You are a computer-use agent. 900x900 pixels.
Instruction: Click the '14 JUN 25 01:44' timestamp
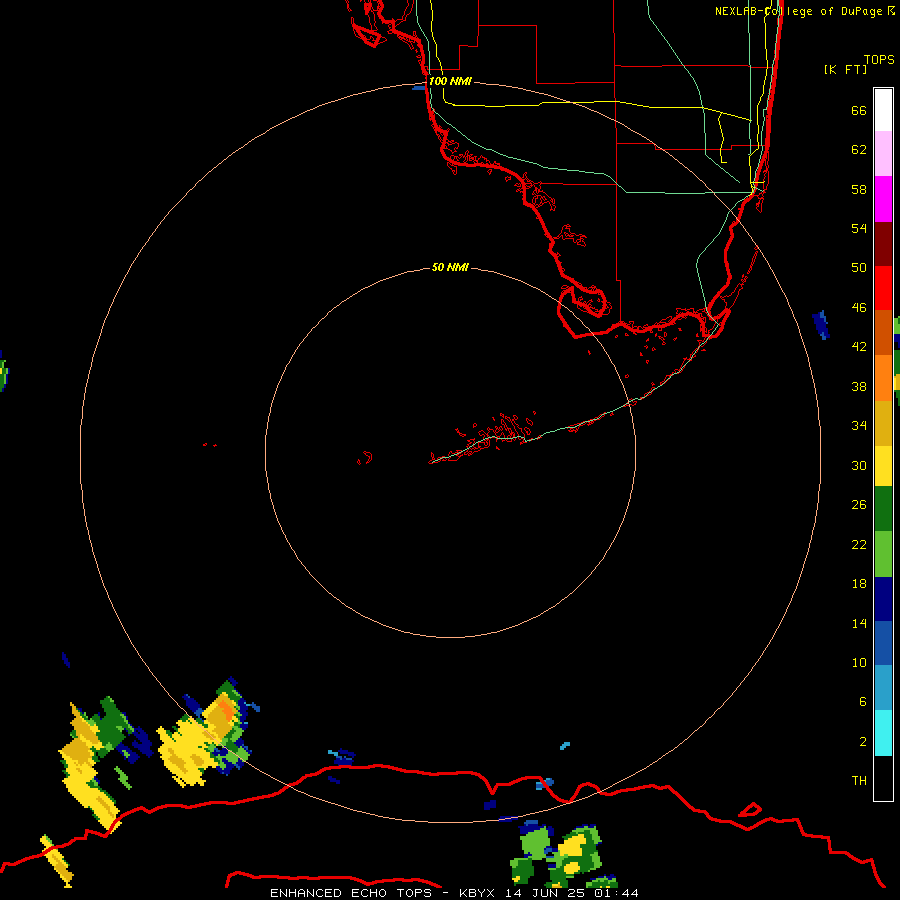(572, 893)
